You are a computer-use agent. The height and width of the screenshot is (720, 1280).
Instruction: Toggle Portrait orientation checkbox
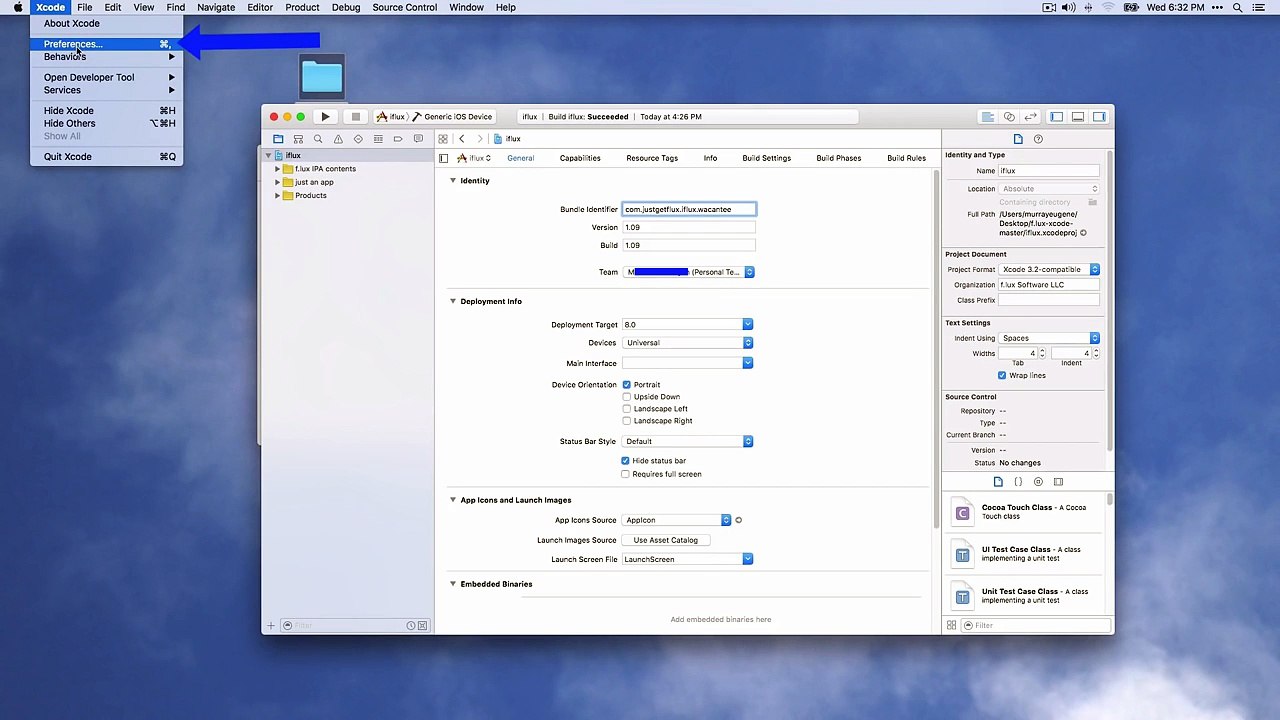(x=627, y=385)
